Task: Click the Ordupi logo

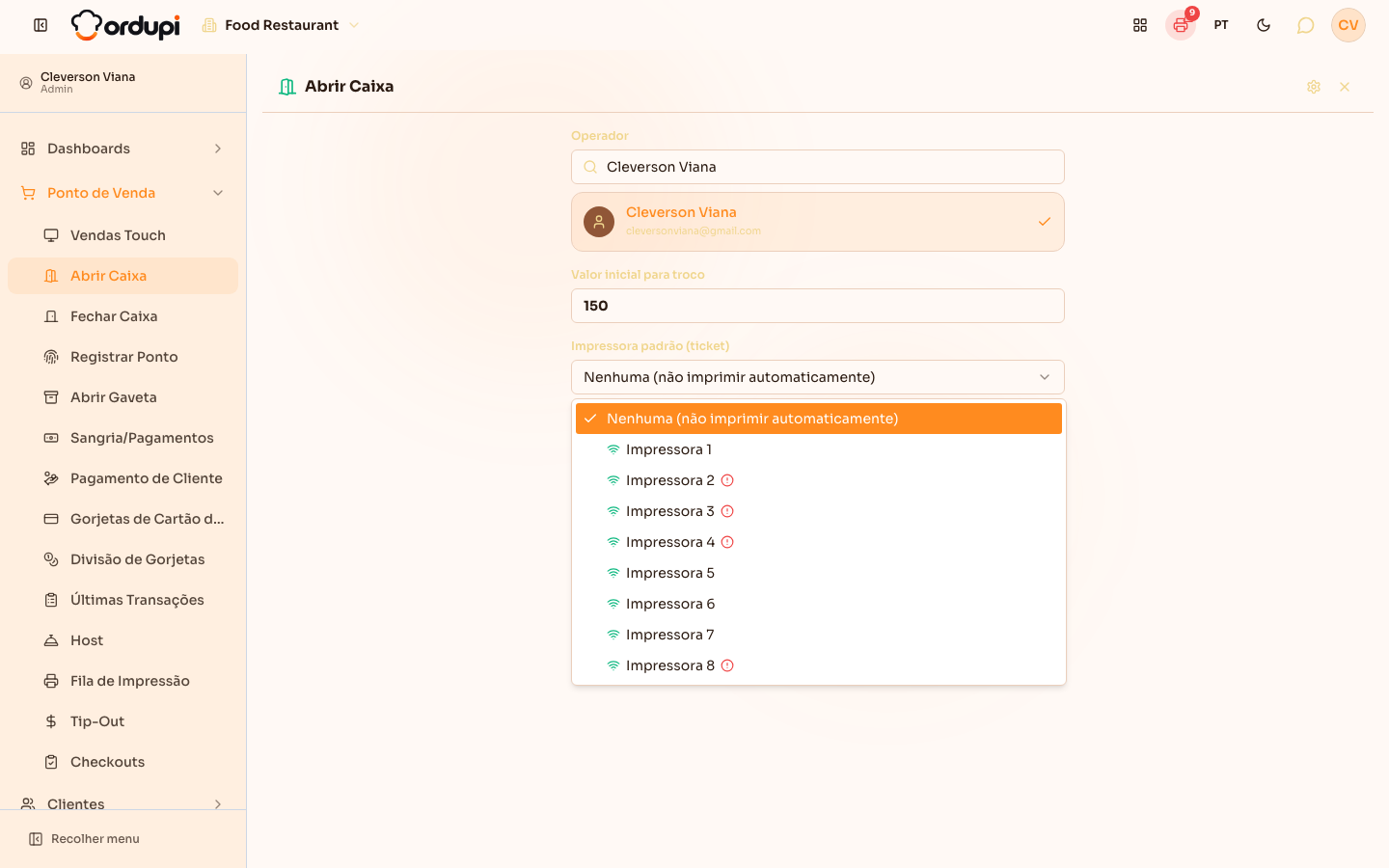Action: pyautogui.click(x=125, y=25)
